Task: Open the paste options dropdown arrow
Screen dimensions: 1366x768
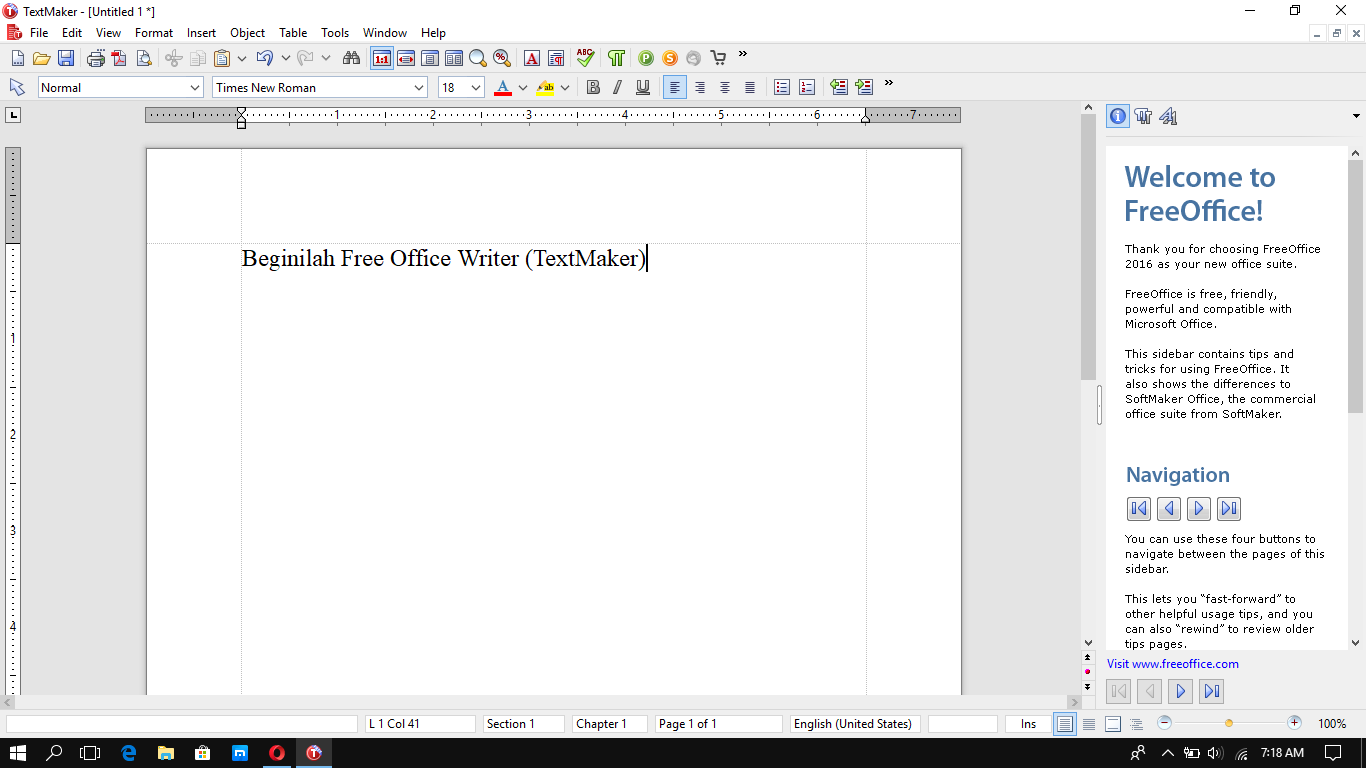Action: (243, 58)
